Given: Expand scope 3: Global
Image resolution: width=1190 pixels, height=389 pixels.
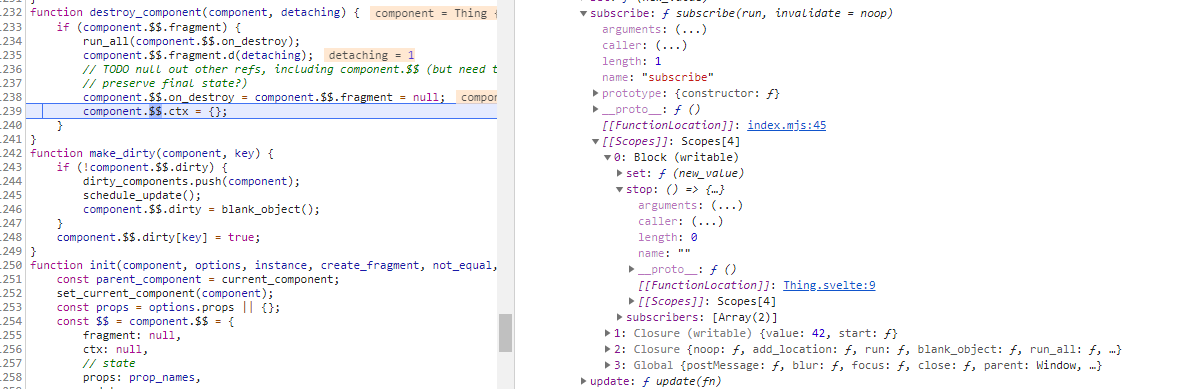Looking at the screenshot, I should click(x=607, y=365).
